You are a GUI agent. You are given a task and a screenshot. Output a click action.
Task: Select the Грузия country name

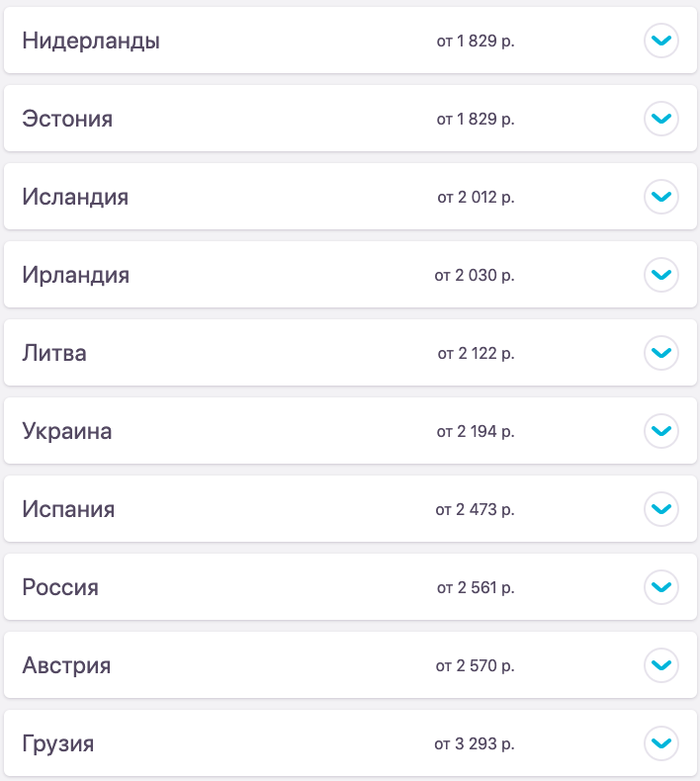(x=58, y=744)
